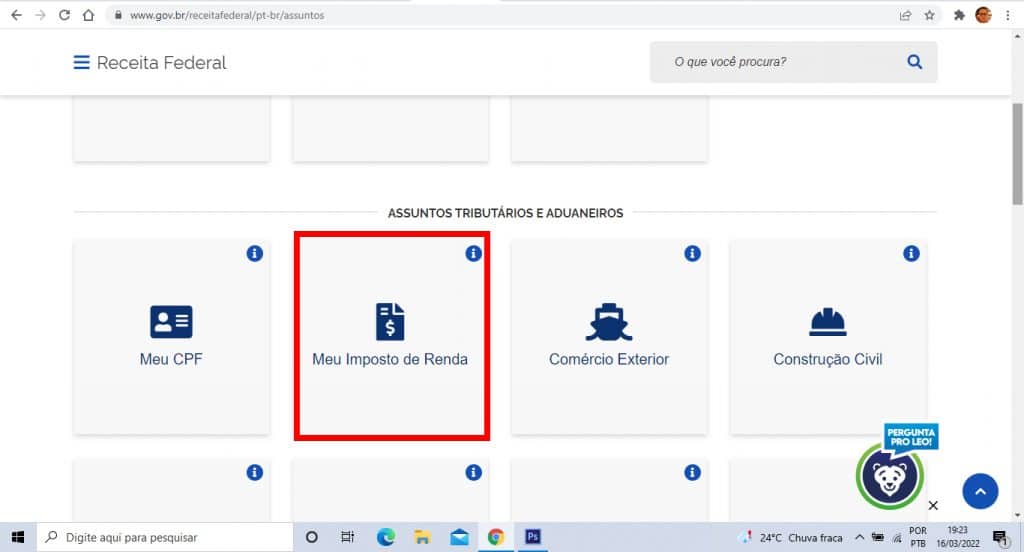Expand the hidden system tray icons chevron
1024x552 pixels.
(x=859, y=537)
